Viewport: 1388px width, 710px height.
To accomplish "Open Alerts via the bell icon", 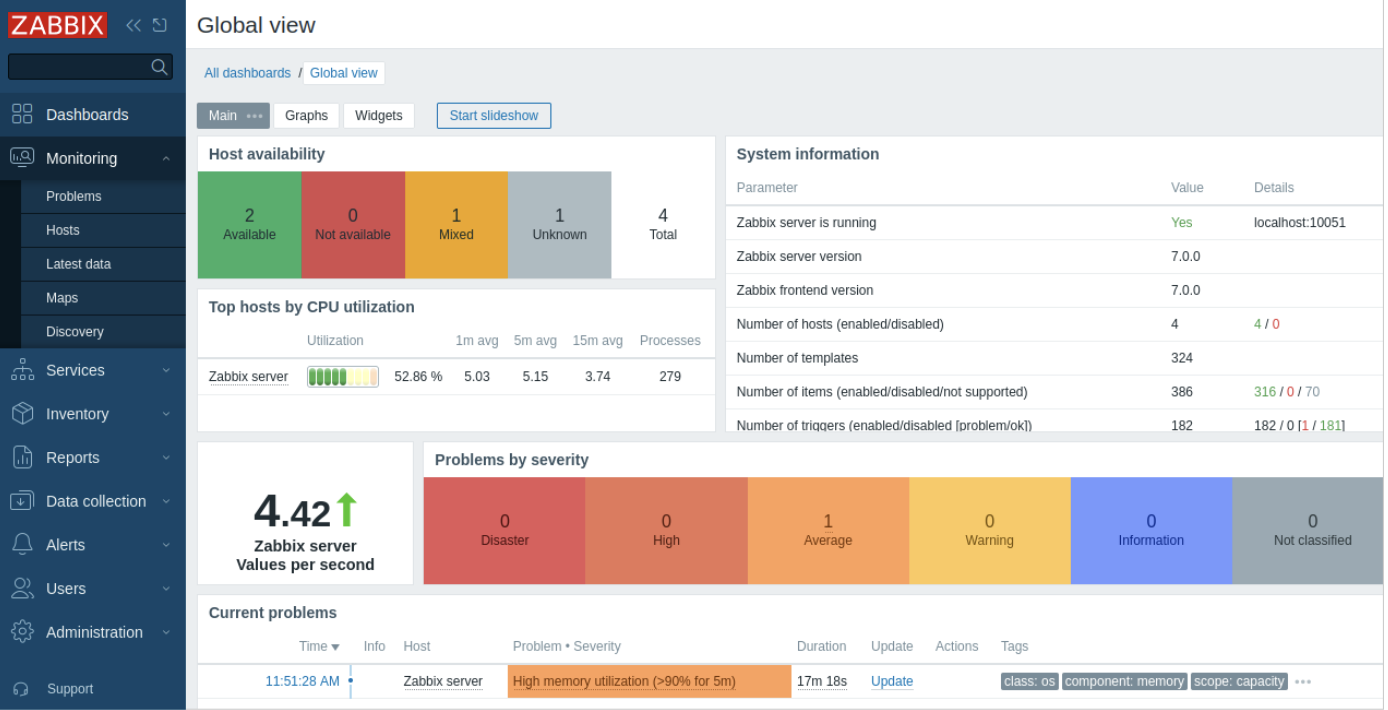I will (22, 544).
